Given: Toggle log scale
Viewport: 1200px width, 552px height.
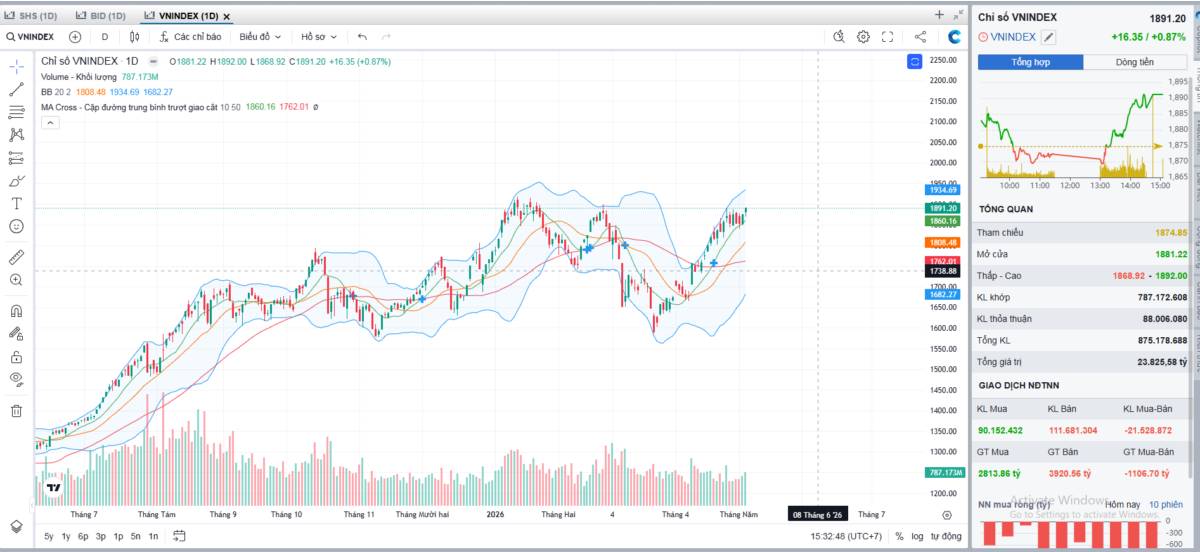Looking at the screenshot, I should (917, 537).
